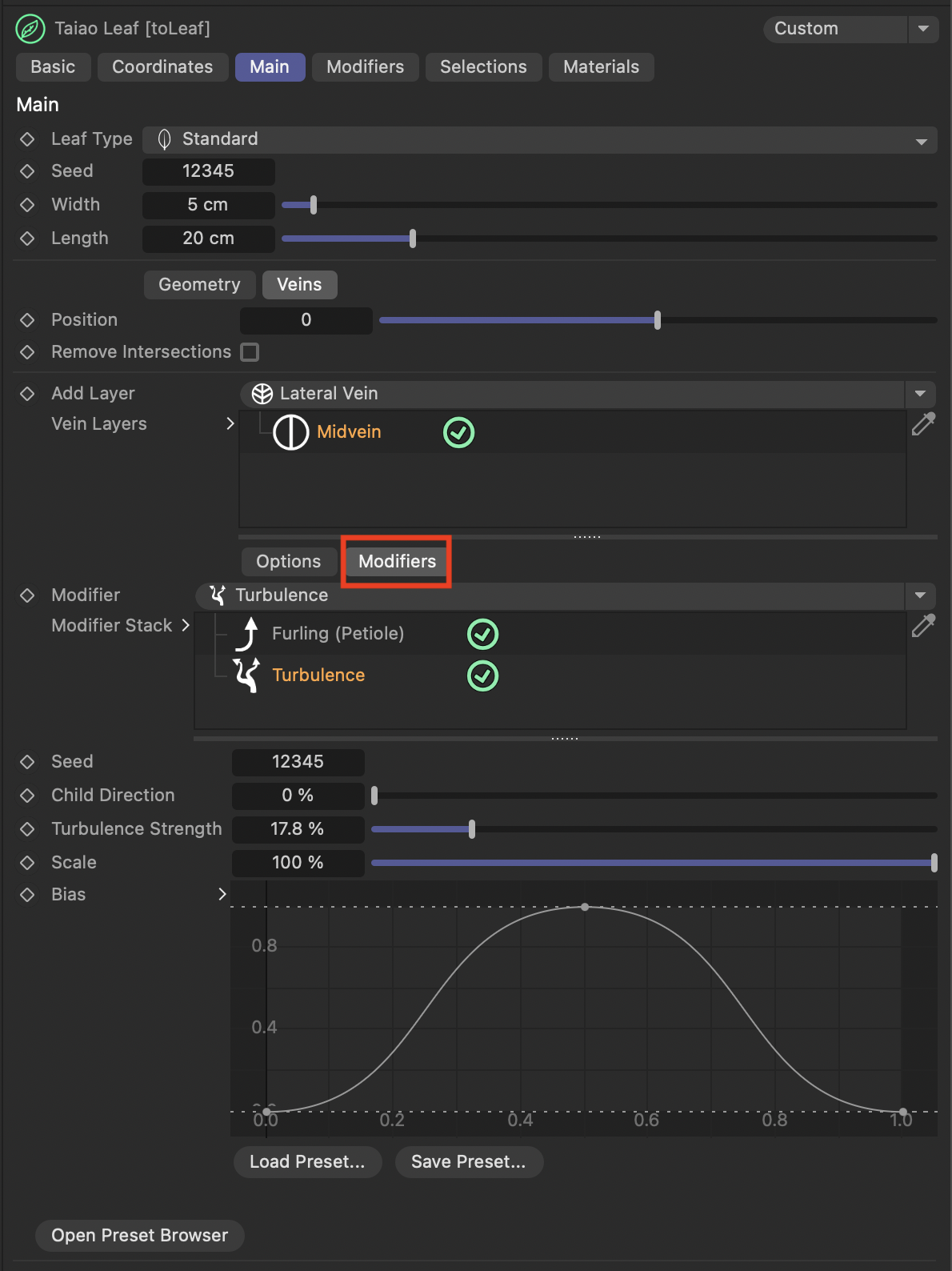Viewport: 952px width, 1271px height.
Task: Expand the Vein Layers chevron
Action: (x=230, y=423)
